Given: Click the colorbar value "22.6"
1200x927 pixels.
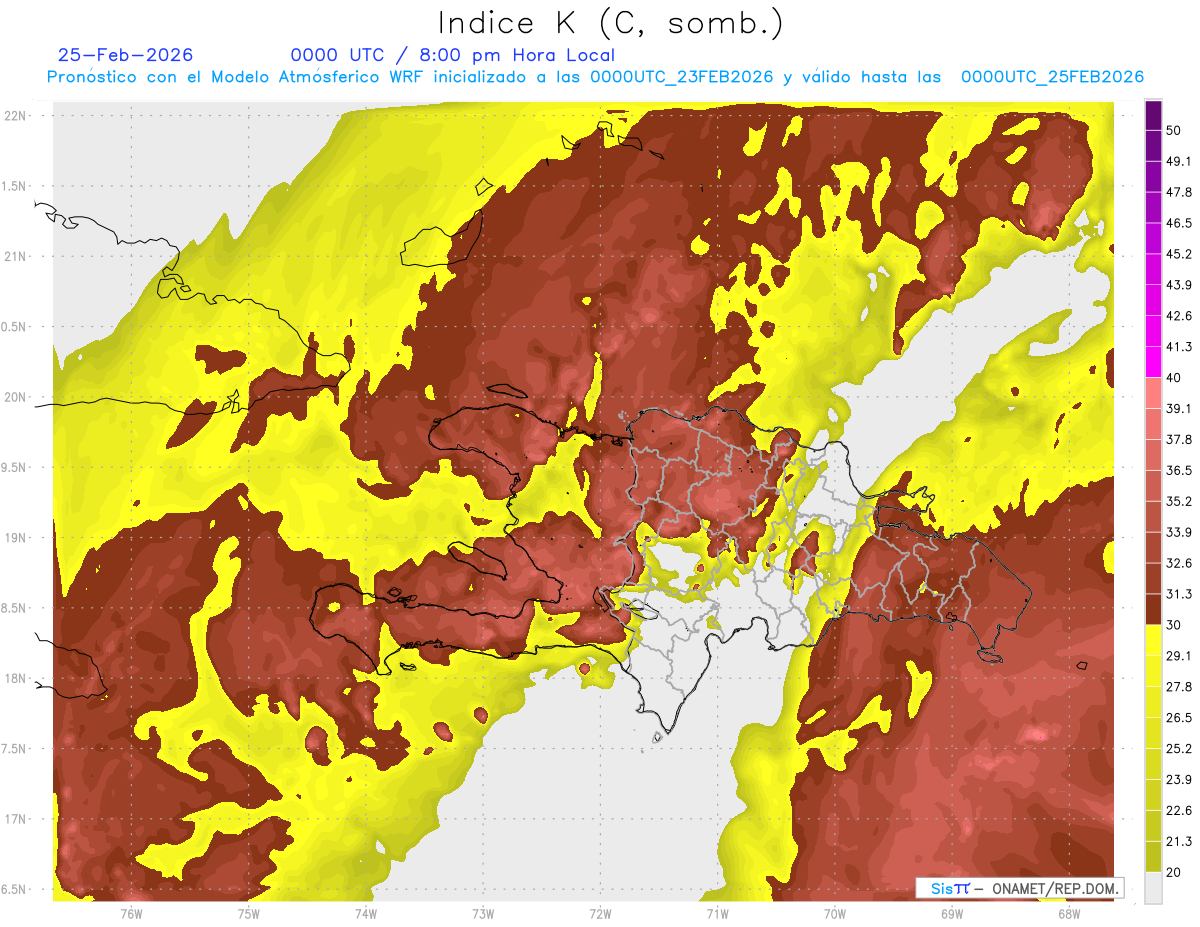Looking at the screenshot, I should [1179, 811].
